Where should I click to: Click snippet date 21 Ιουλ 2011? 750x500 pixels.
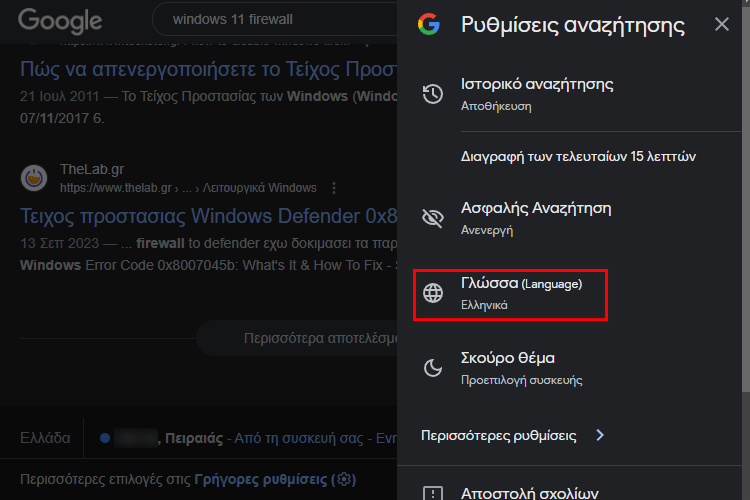click(59, 97)
